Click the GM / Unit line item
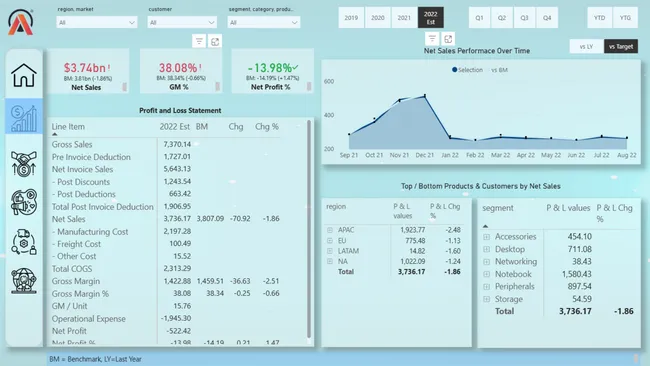This screenshot has width=650, height=366. point(70,306)
